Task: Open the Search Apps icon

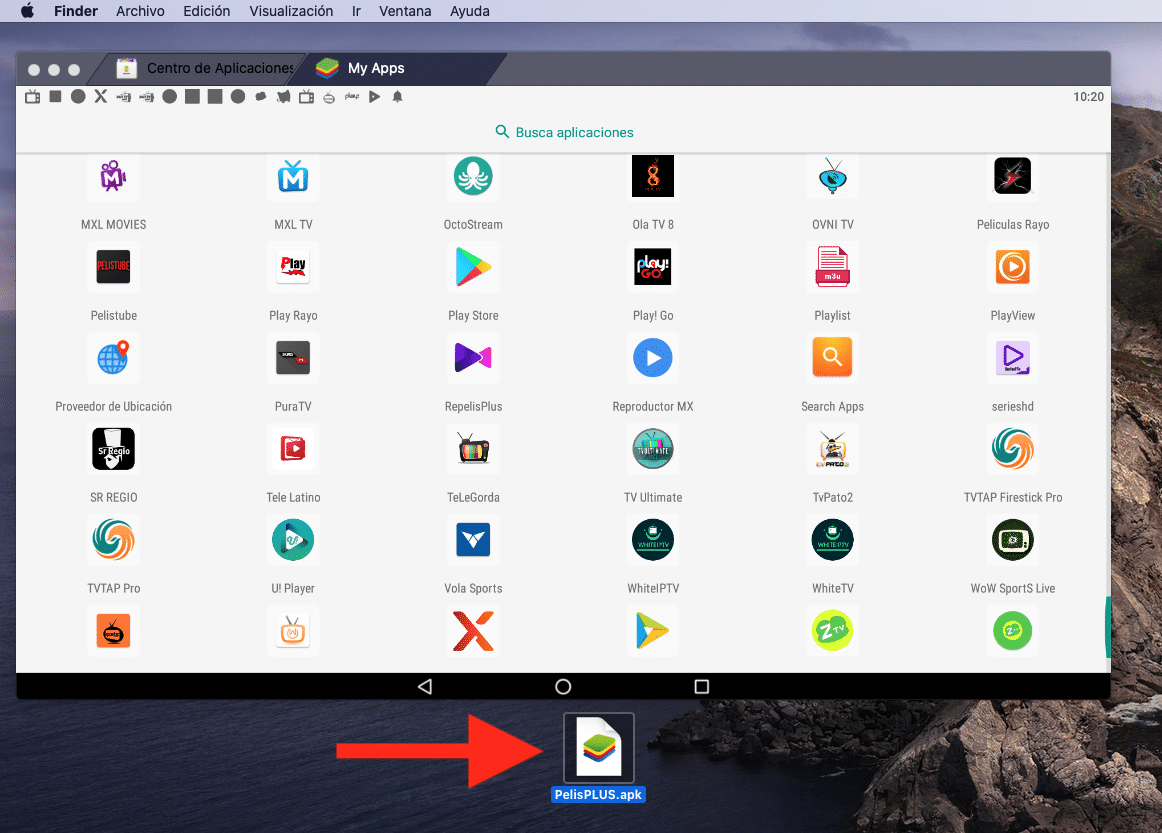Action: coord(832,358)
